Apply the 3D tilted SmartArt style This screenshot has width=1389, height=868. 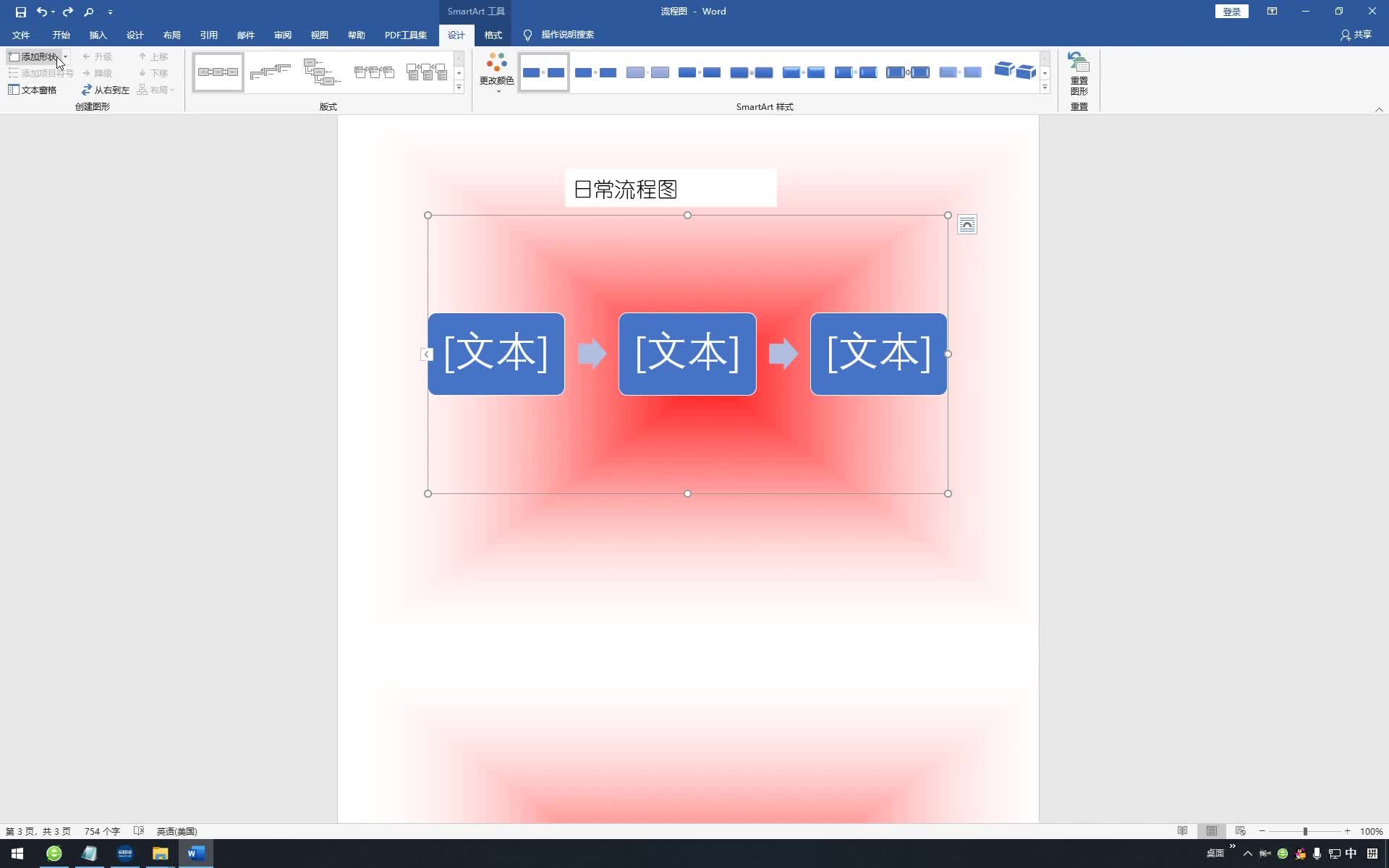pyautogui.click(x=1014, y=71)
